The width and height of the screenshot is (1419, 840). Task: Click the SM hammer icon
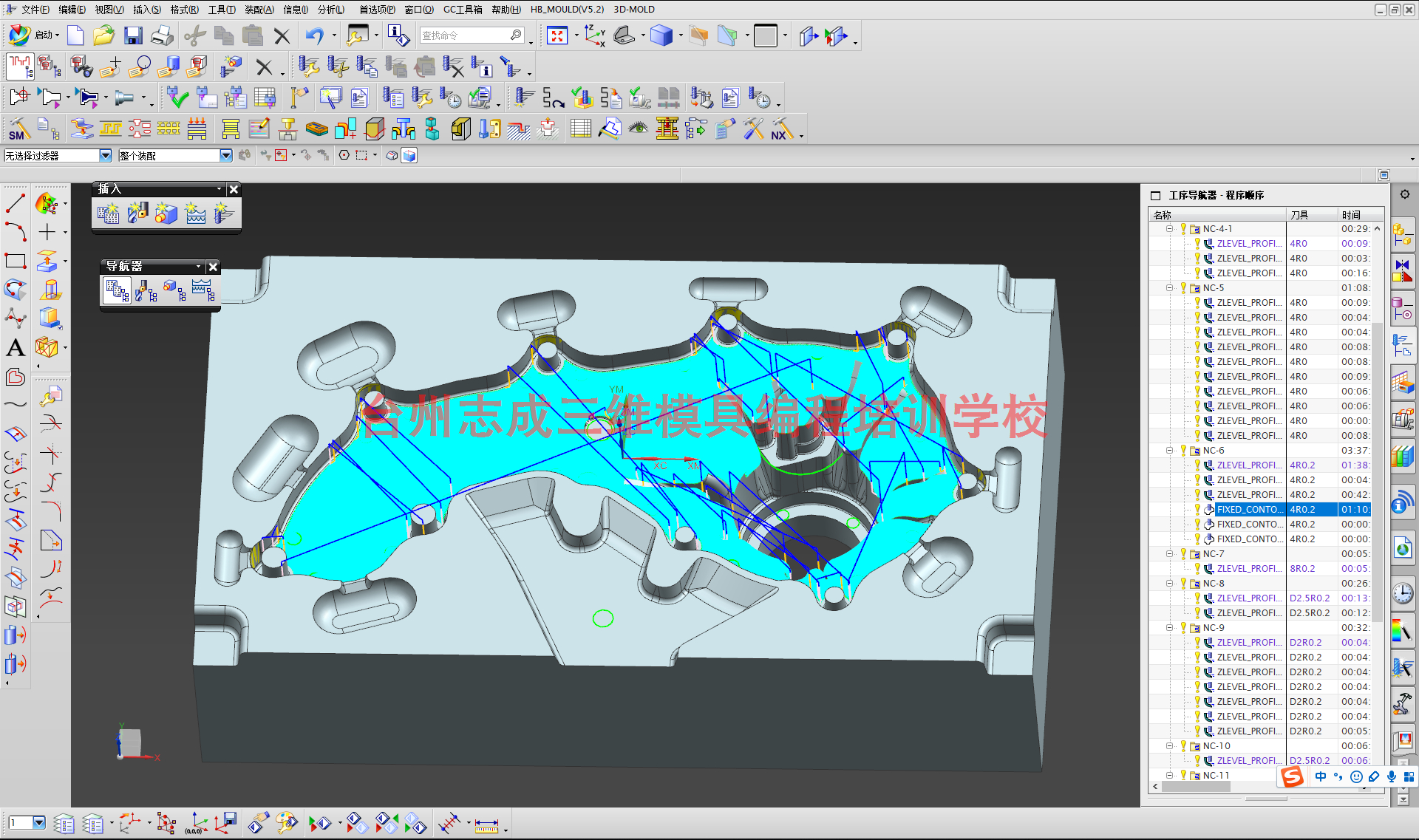point(18,129)
